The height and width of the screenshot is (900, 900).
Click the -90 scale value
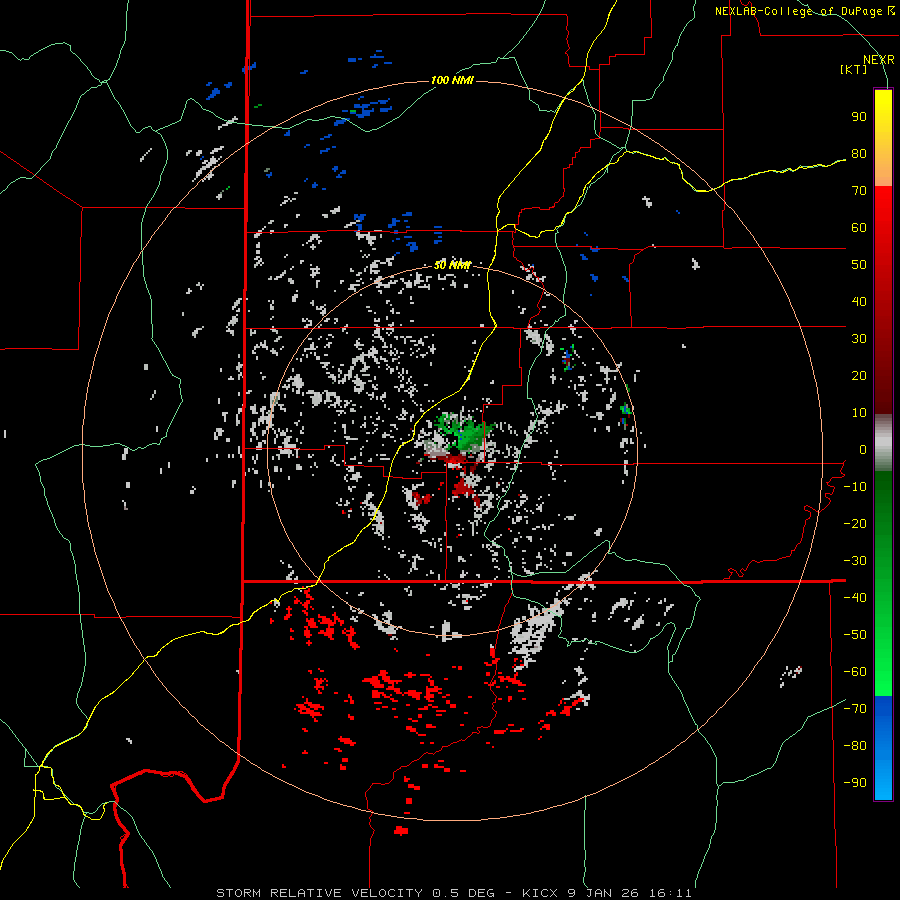click(855, 783)
